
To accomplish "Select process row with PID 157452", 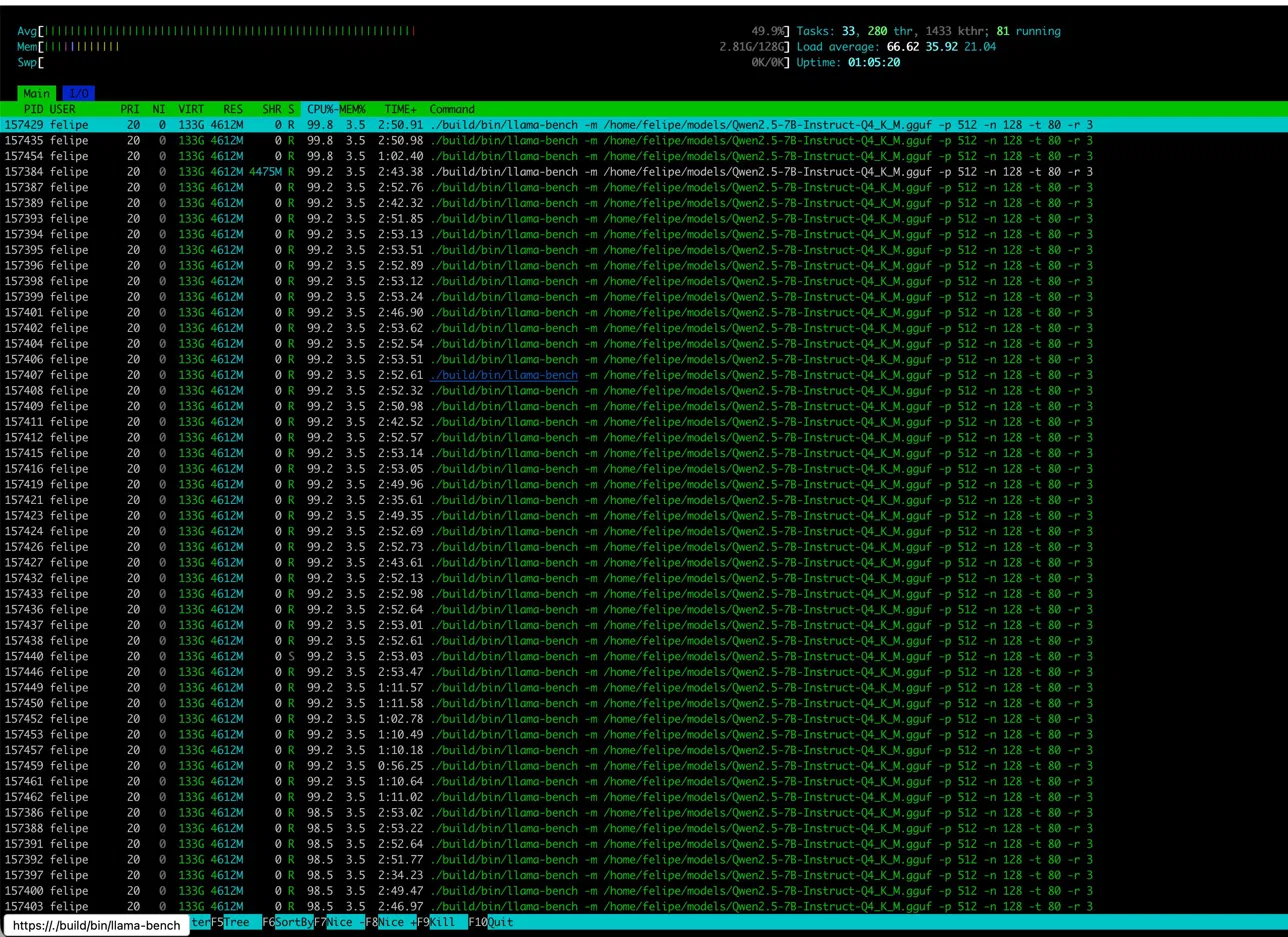I will (x=644, y=719).
